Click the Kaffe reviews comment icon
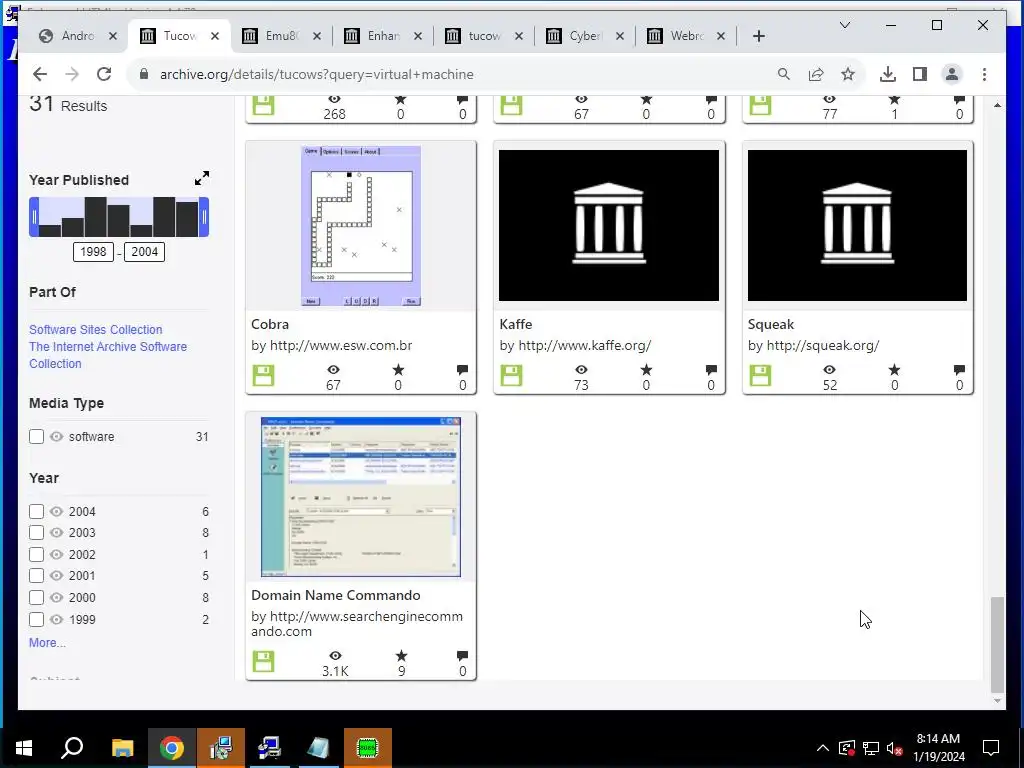Screen dimensions: 1024x768 point(711,370)
